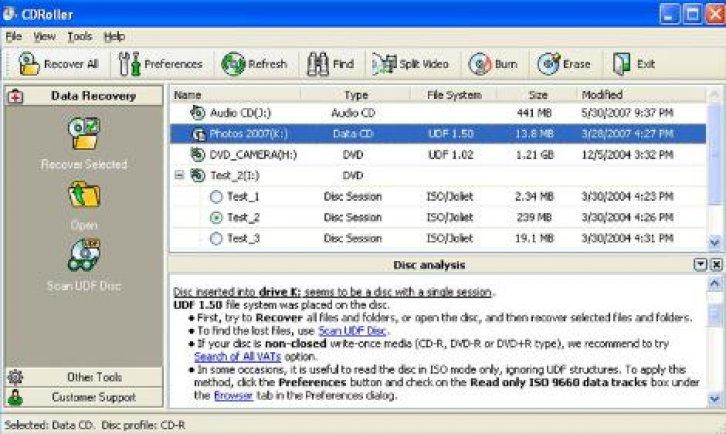Select the Audio CD(J:) name text
Screen dimensions: 726x434
tap(240, 113)
